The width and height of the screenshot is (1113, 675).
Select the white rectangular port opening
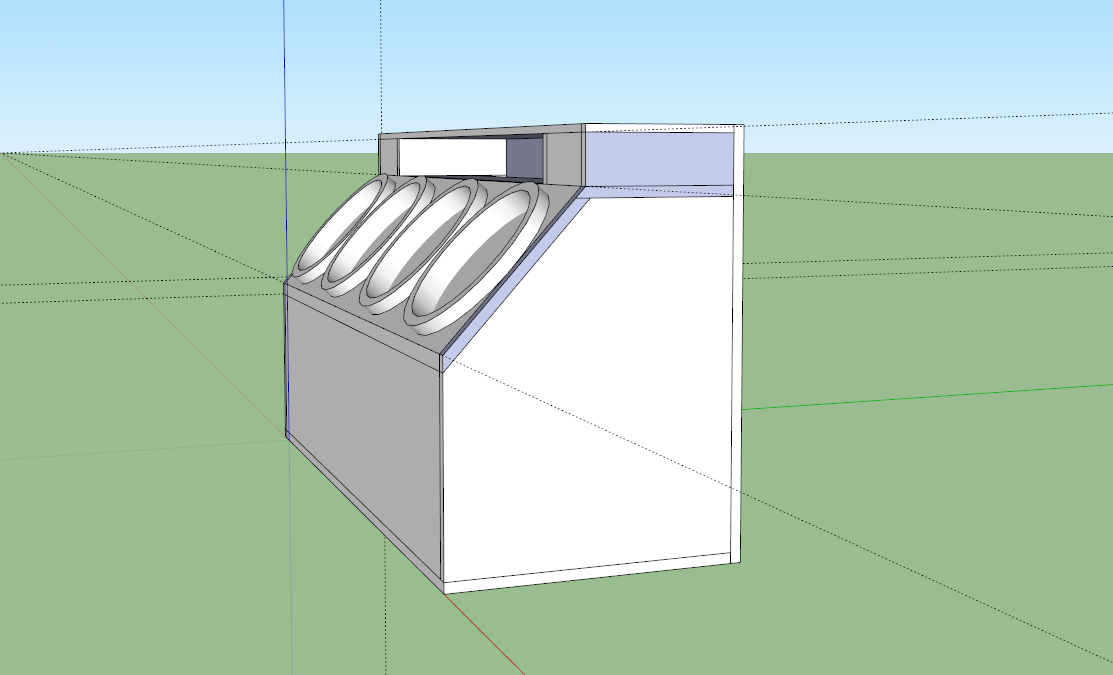[x=452, y=157]
